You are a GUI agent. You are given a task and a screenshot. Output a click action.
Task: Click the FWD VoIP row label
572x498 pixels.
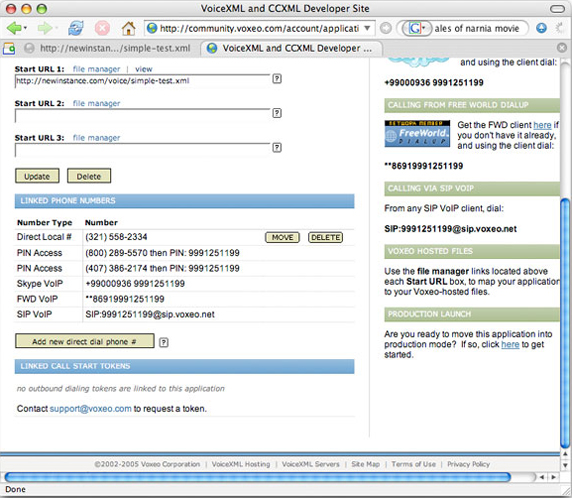tap(37, 299)
